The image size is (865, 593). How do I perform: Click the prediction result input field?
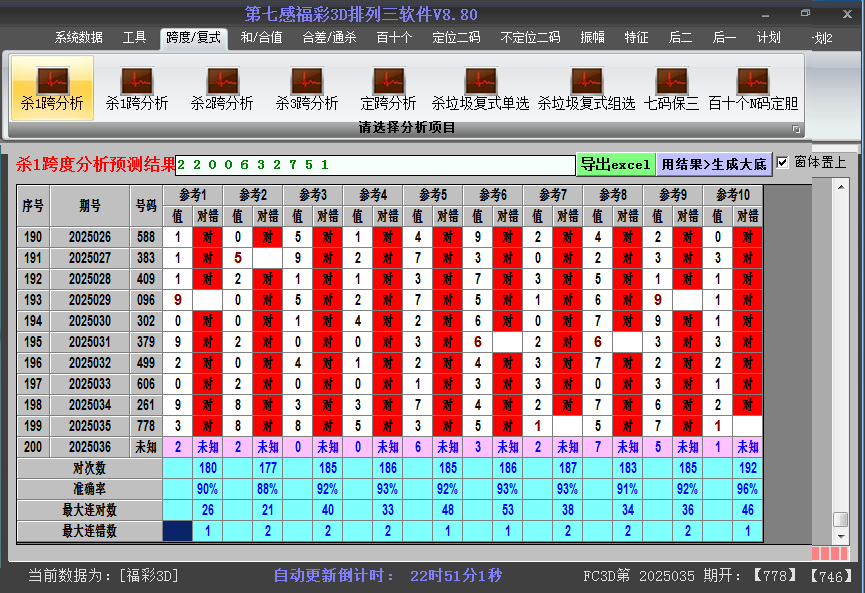375,165
